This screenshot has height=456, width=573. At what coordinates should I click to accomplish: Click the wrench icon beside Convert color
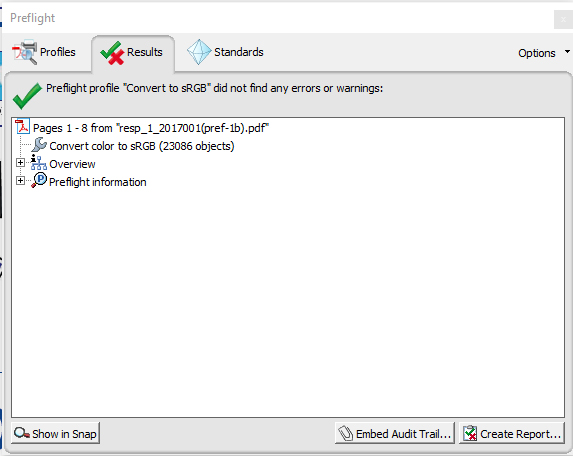click(x=39, y=145)
